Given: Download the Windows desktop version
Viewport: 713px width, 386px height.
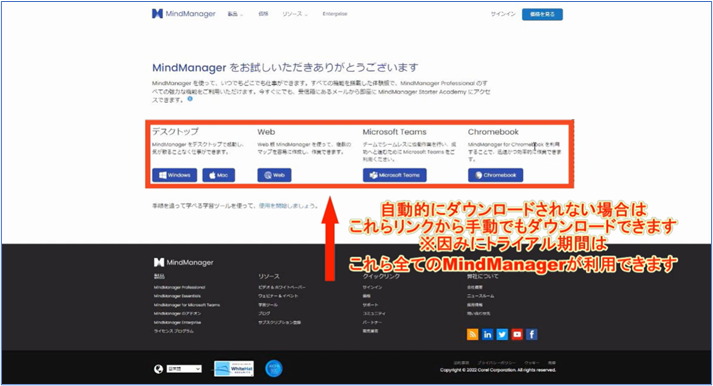Looking at the screenshot, I should [175, 175].
